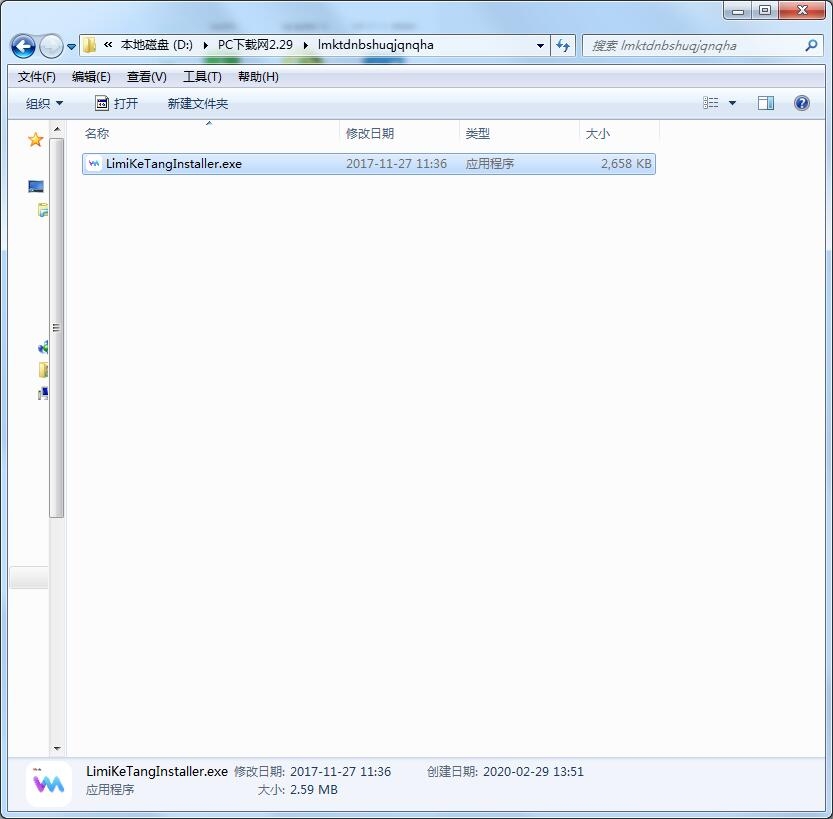Navigate to PC下载网2.29 folder in path

[x=255, y=45]
